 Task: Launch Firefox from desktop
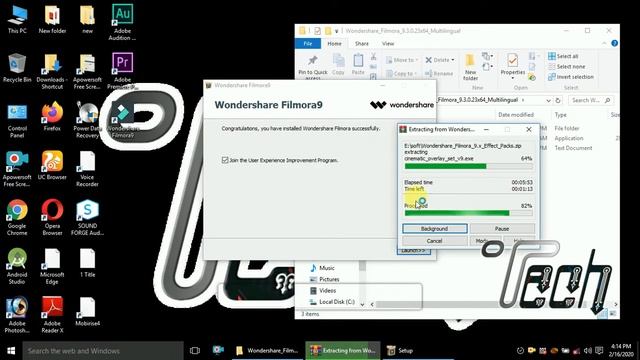[52, 116]
